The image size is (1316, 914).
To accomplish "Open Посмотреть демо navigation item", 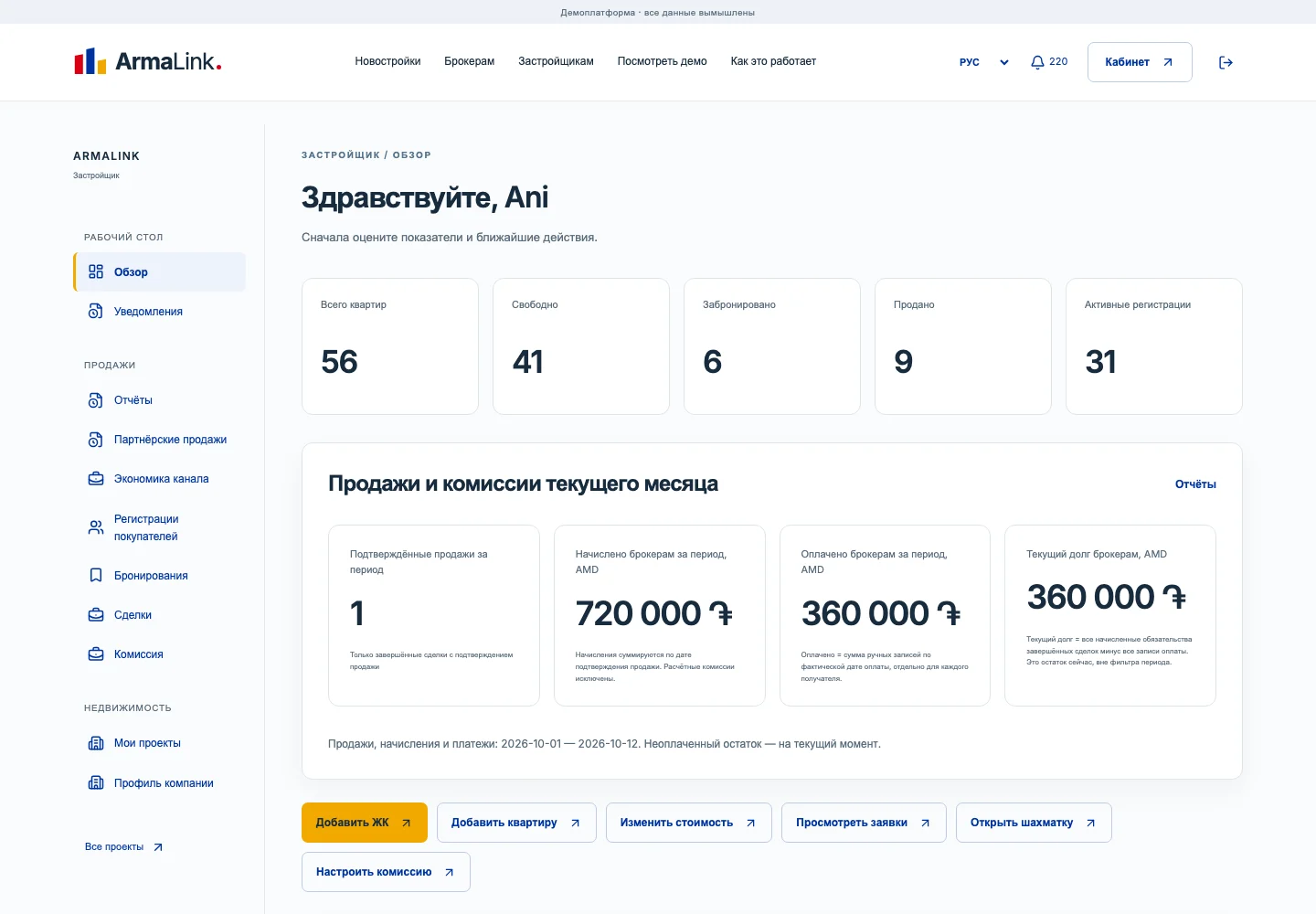I will (x=662, y=61).
